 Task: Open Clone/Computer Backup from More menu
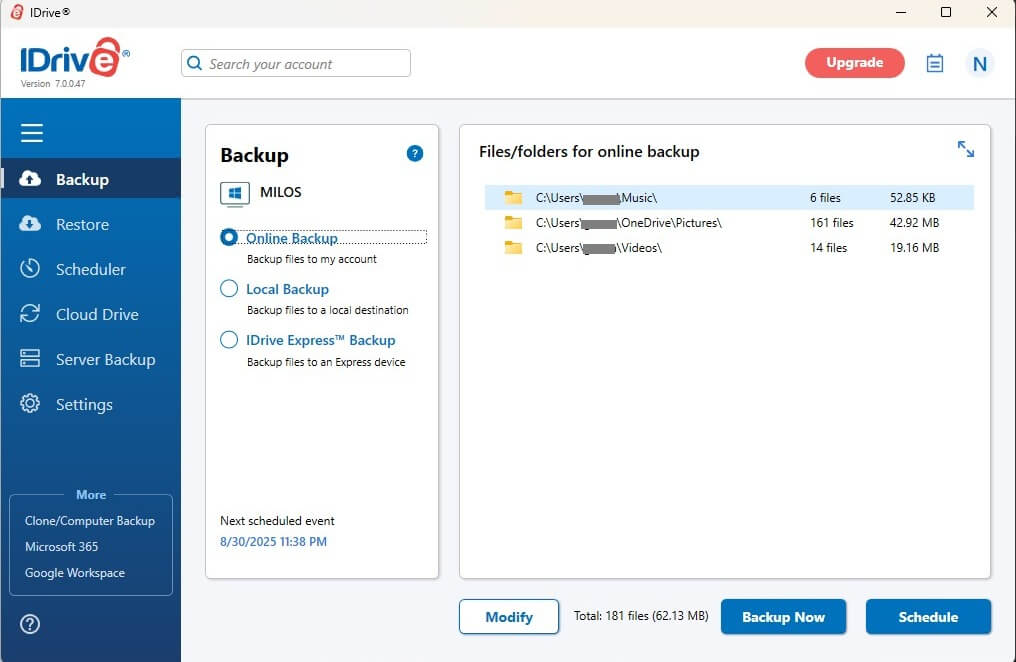[91, 520]
